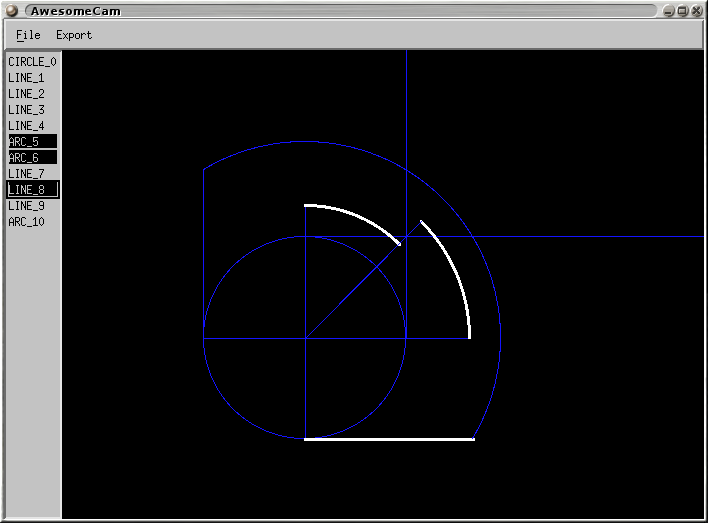Click the white inner arc left of the diagonal

click(357, 217)
